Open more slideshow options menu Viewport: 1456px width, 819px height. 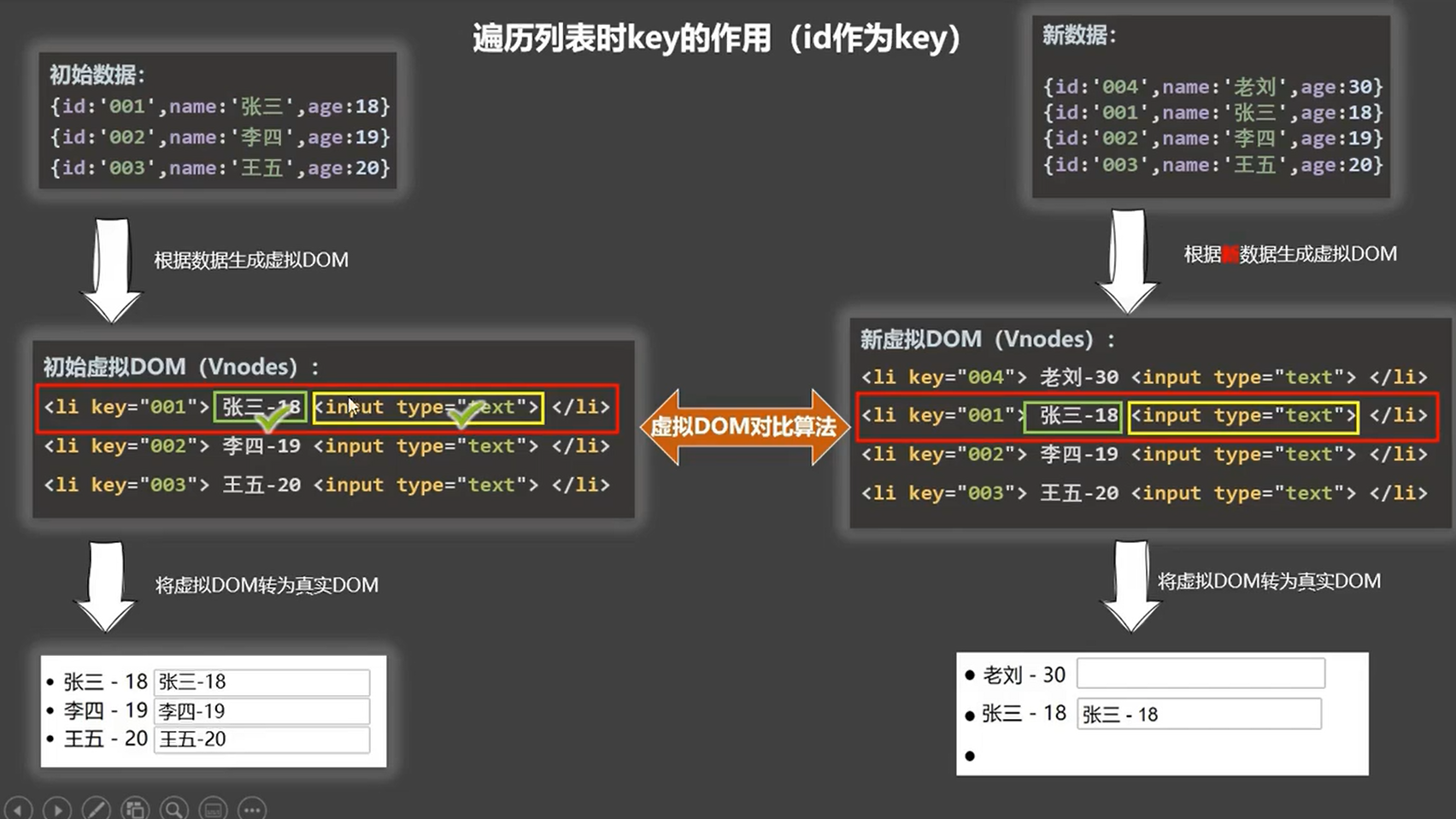[x=251, y=808]
